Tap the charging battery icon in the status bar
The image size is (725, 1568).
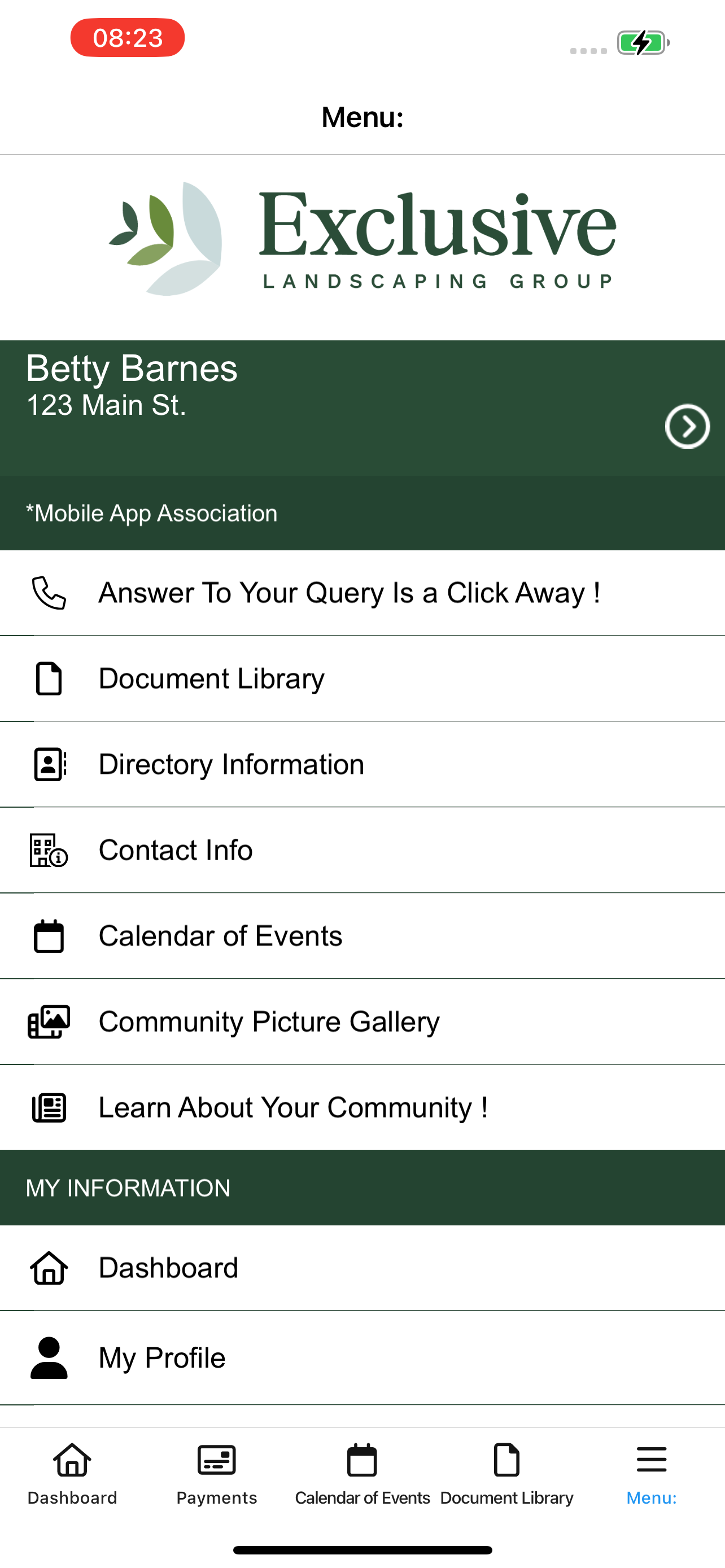644,42
